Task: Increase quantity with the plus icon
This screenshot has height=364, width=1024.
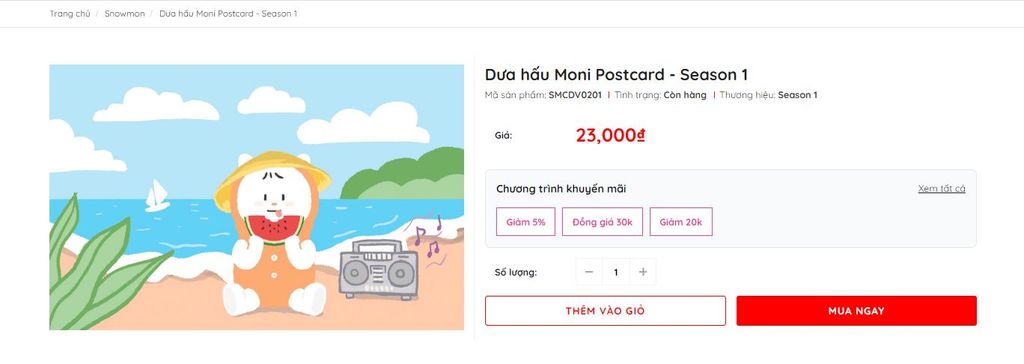Action: pos(643,272)
